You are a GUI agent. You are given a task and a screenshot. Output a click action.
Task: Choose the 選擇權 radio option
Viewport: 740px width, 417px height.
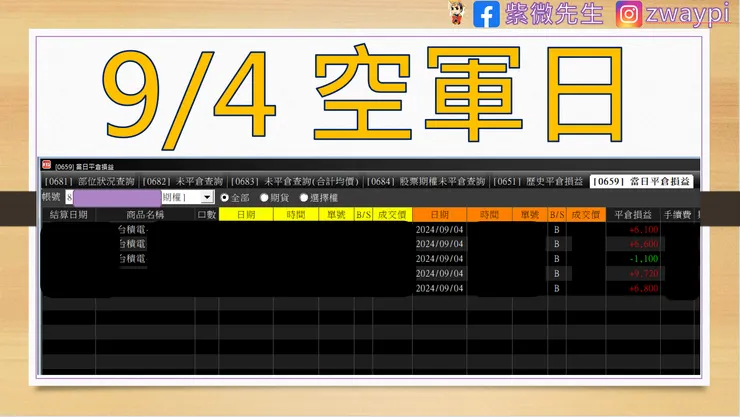[304, 198]
